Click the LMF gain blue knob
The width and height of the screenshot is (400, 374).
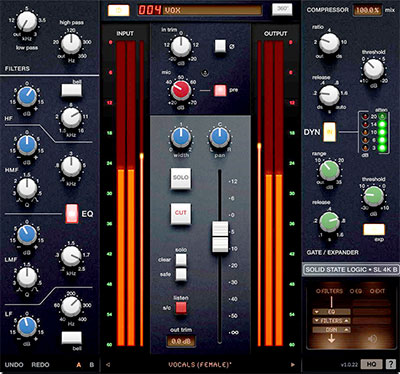(x=27, y=235)
